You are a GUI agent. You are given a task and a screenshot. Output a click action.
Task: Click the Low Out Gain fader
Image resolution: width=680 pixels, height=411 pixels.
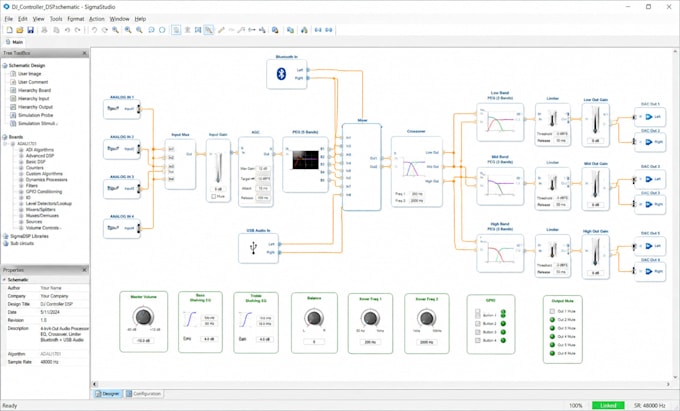(x=595, y=121)
